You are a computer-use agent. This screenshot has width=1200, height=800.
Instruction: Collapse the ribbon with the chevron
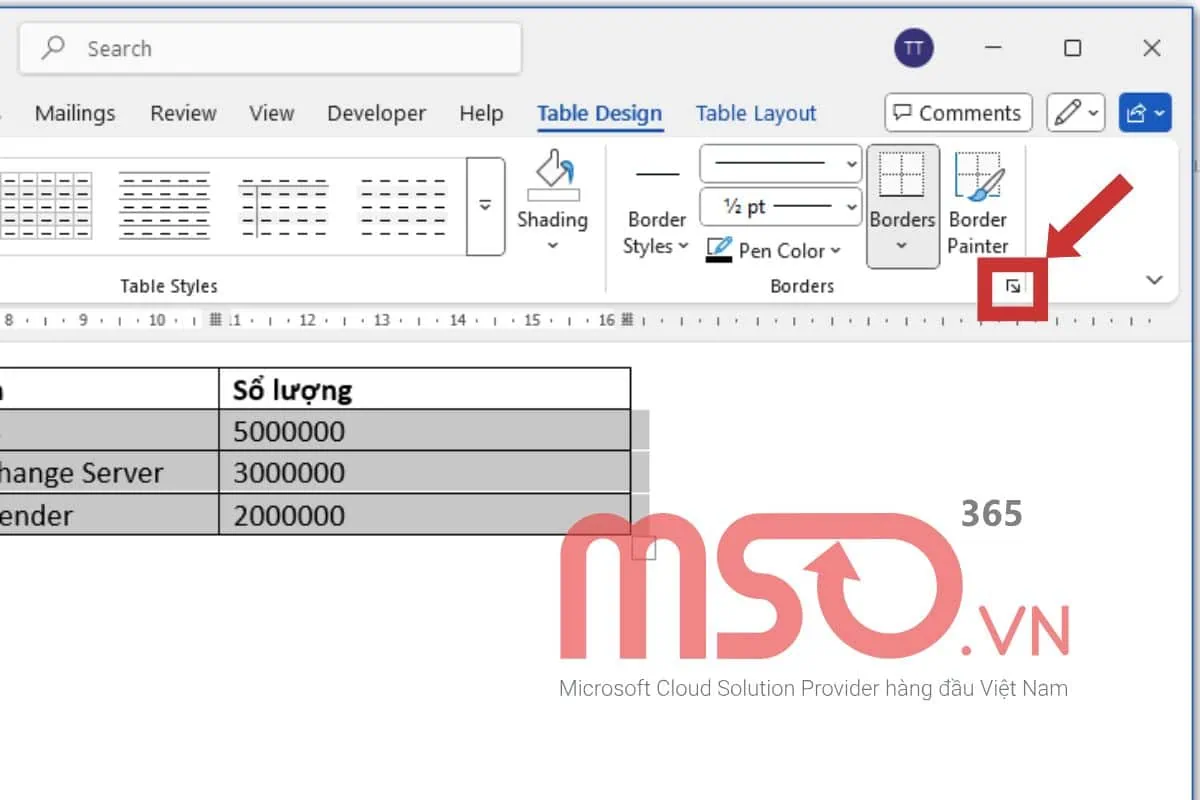click(x=1154, y=280)
